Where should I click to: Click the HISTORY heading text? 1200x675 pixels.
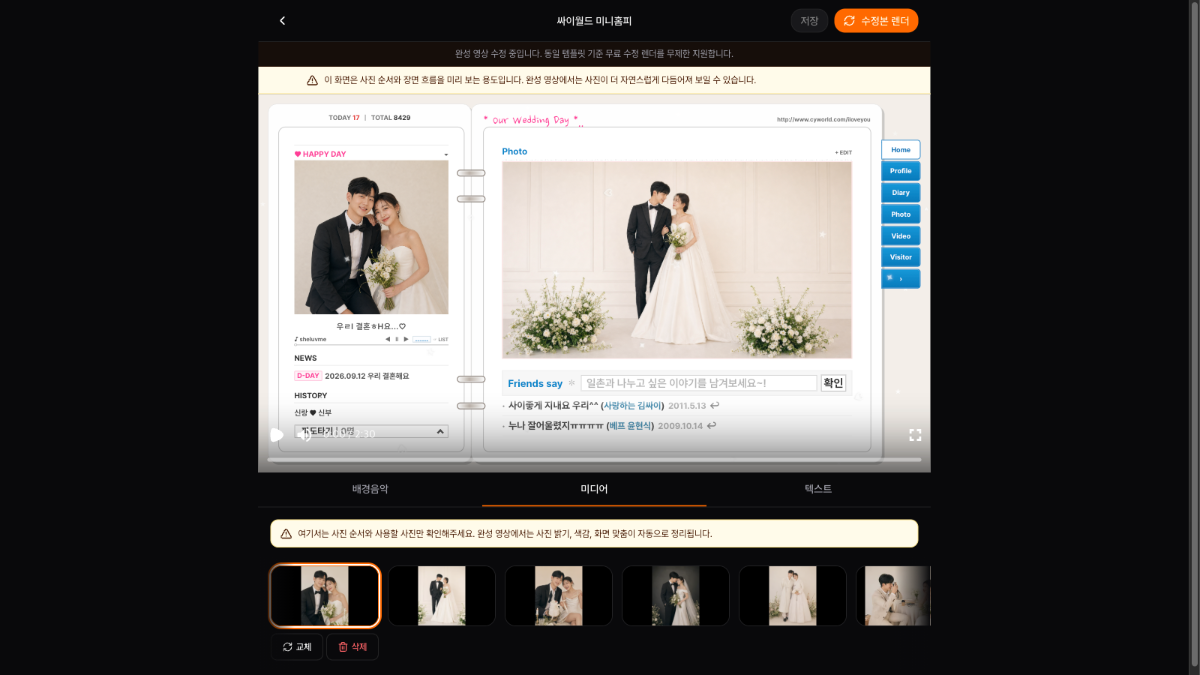[312, 395]
